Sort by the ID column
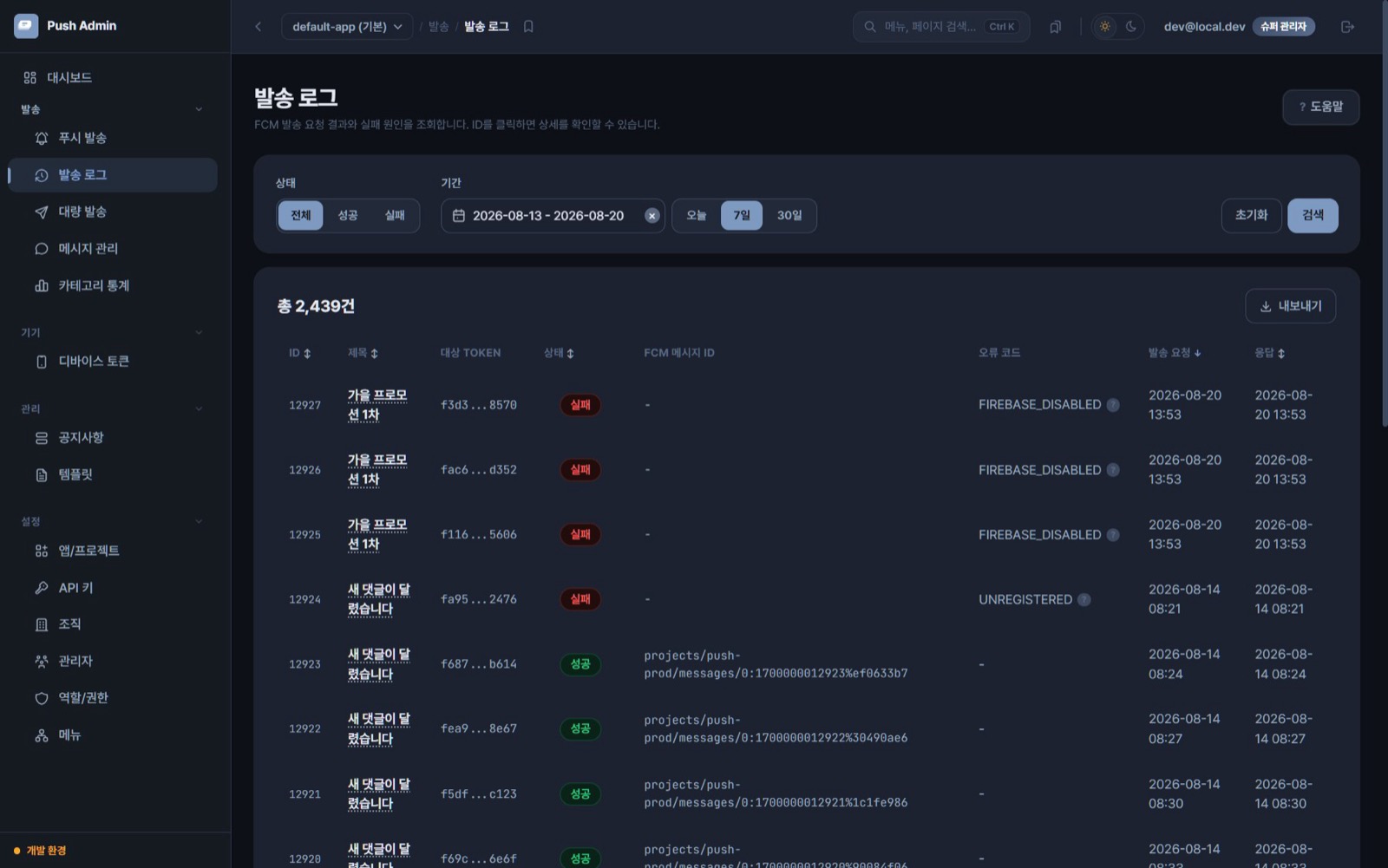 (300, 353)
